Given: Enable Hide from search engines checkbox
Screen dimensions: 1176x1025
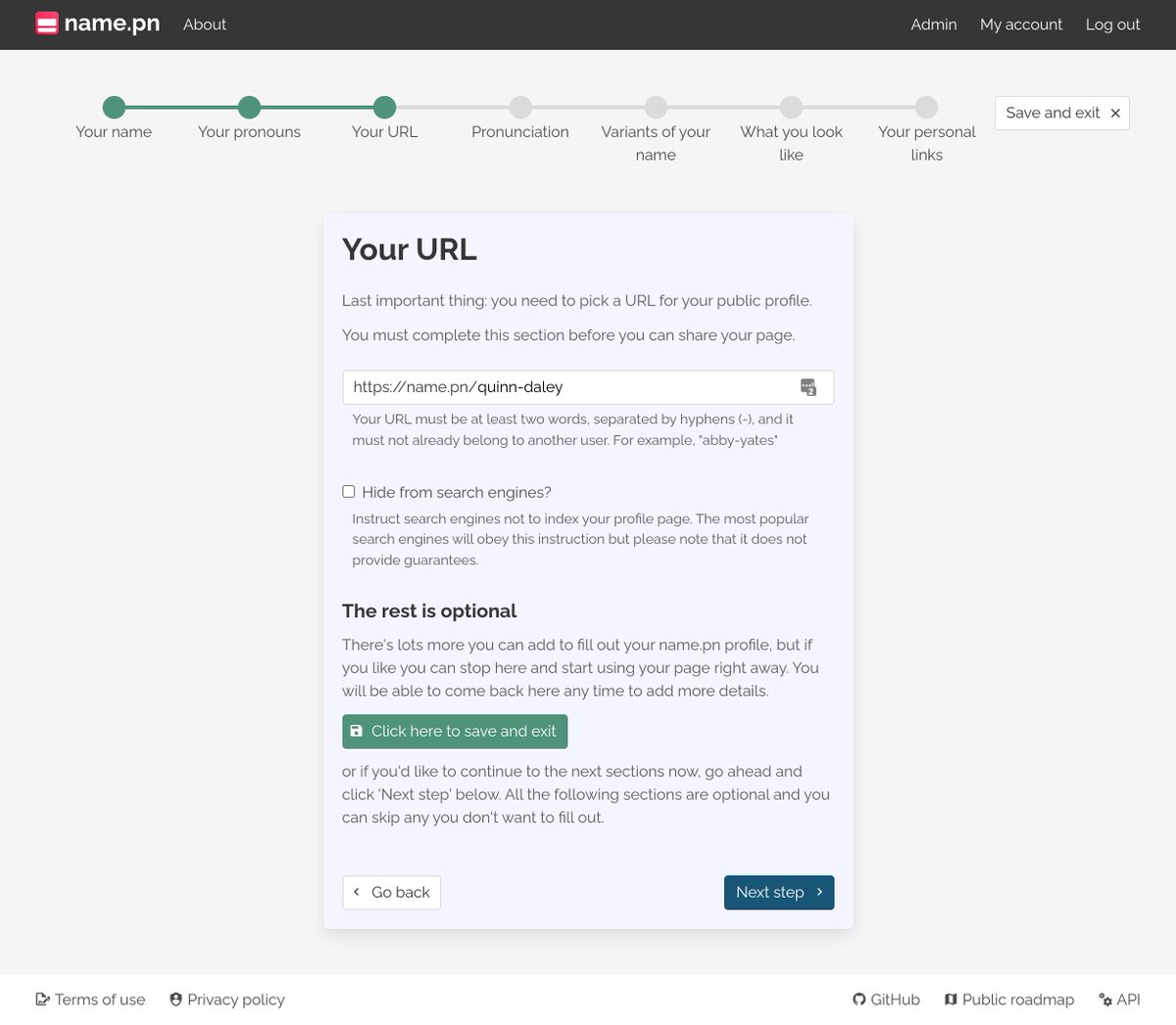Looking at the screenshot, I should point(349,492).
